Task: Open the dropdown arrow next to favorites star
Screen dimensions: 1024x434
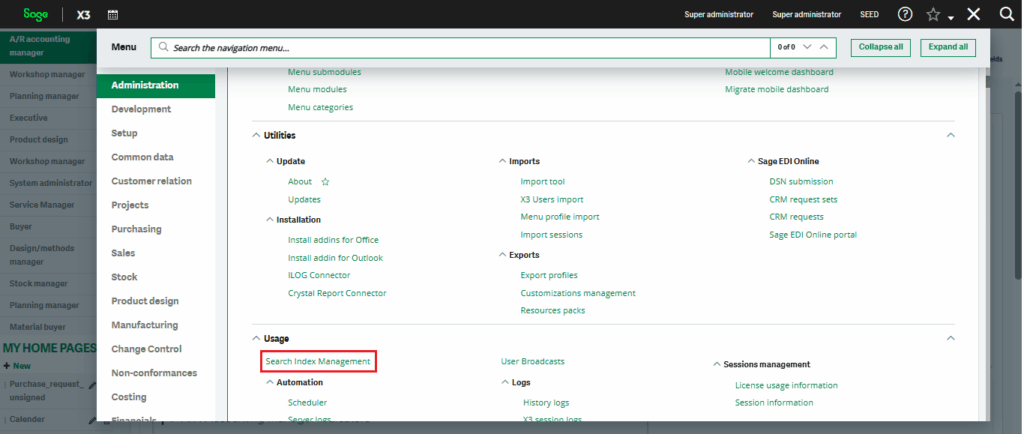Action: [x=951, y=18]
